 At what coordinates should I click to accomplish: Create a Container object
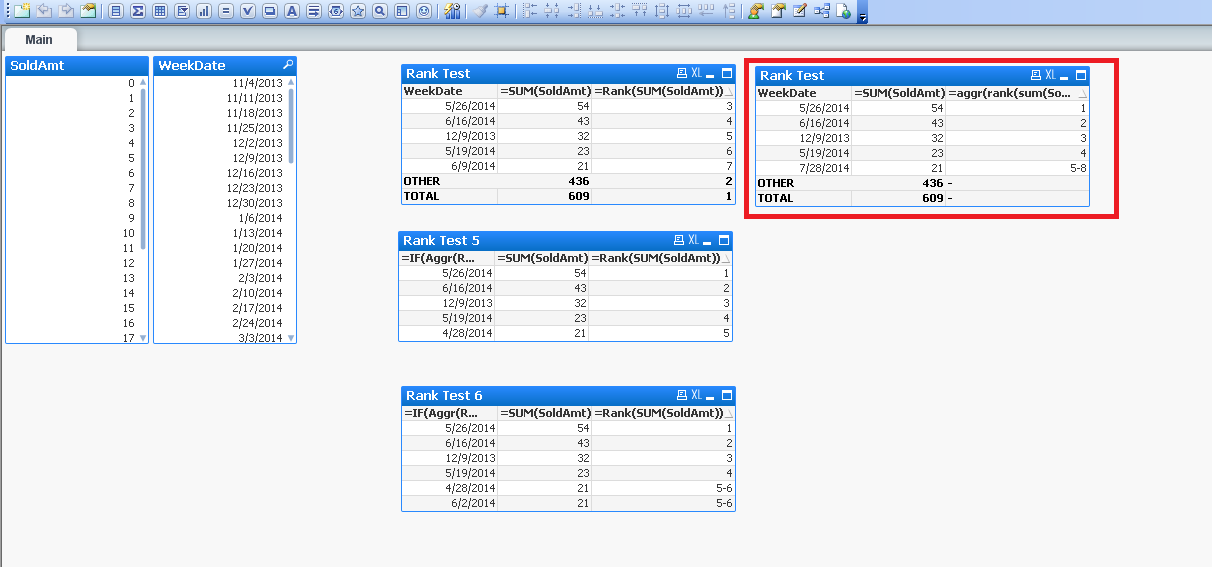coord(402,11)
